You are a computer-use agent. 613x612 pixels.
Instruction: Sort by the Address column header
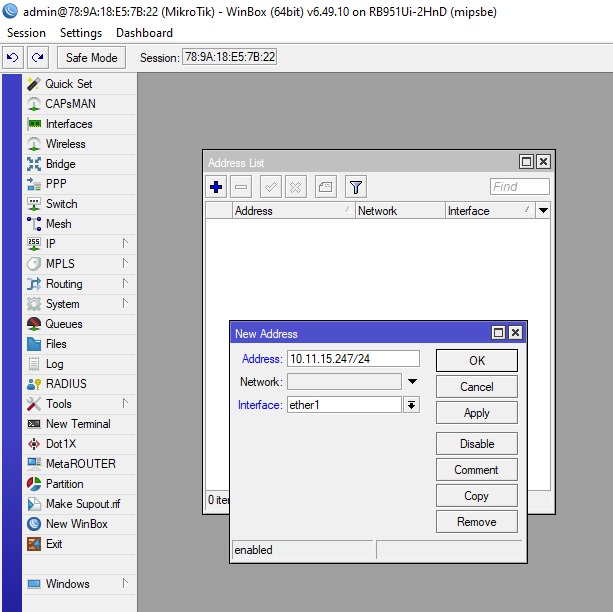294,211
